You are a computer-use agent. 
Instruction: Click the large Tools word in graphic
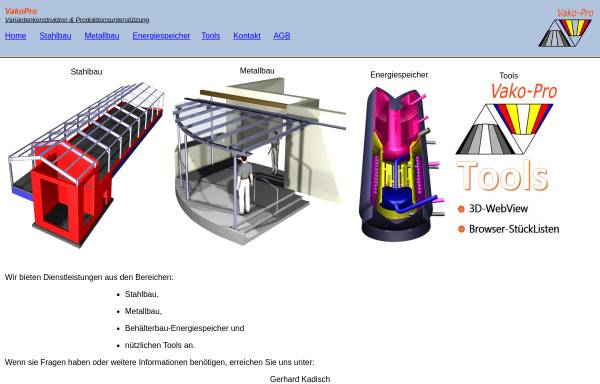pyautogui.click(x=502, y=176)
